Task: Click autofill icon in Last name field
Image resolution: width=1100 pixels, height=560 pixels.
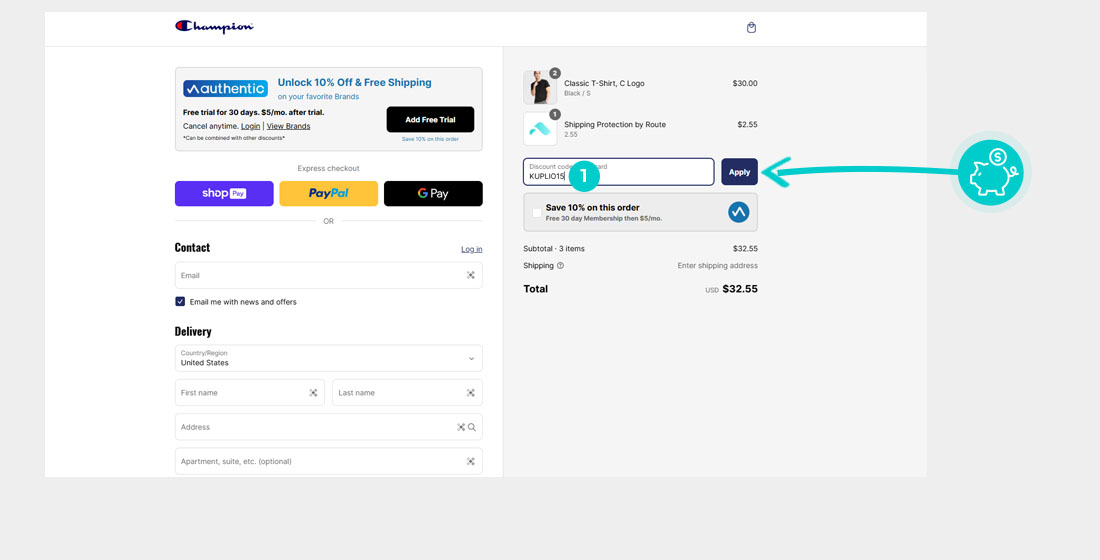Action: tap(471, 393)
